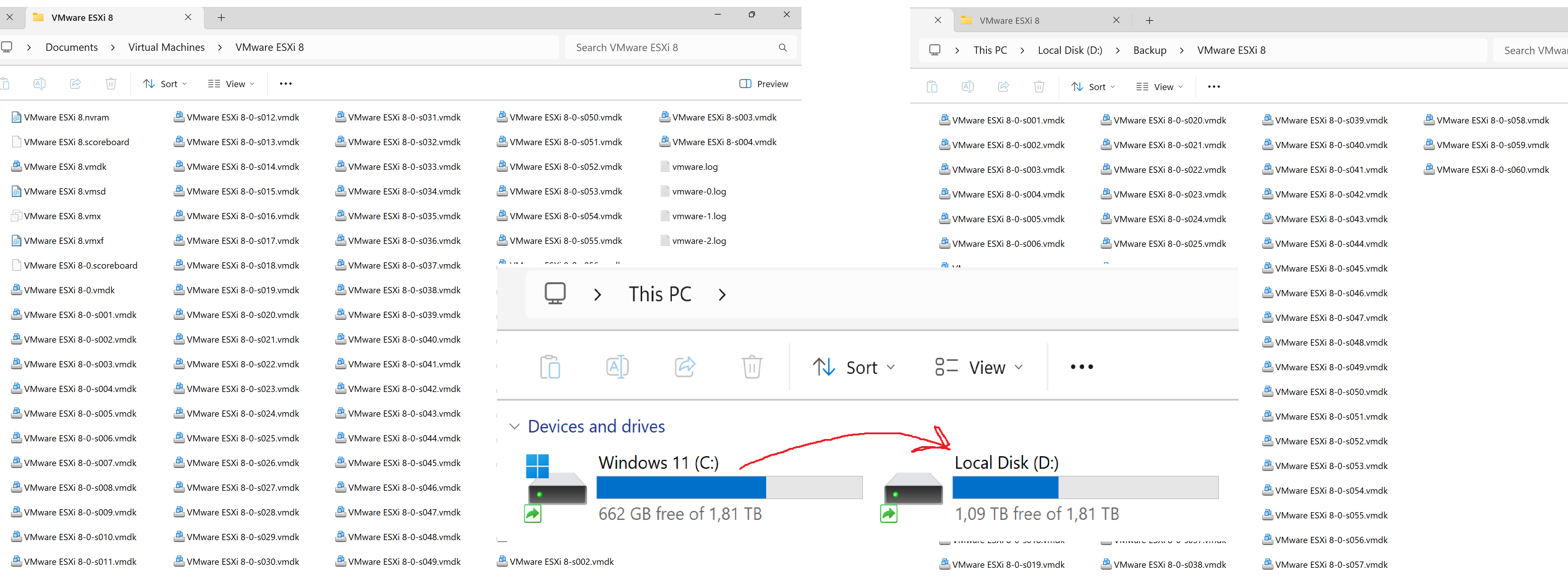Open the See more menu in left window toolbar
Image resolution: width=1568 pixels, height=577 pixels.
(286, 83)
